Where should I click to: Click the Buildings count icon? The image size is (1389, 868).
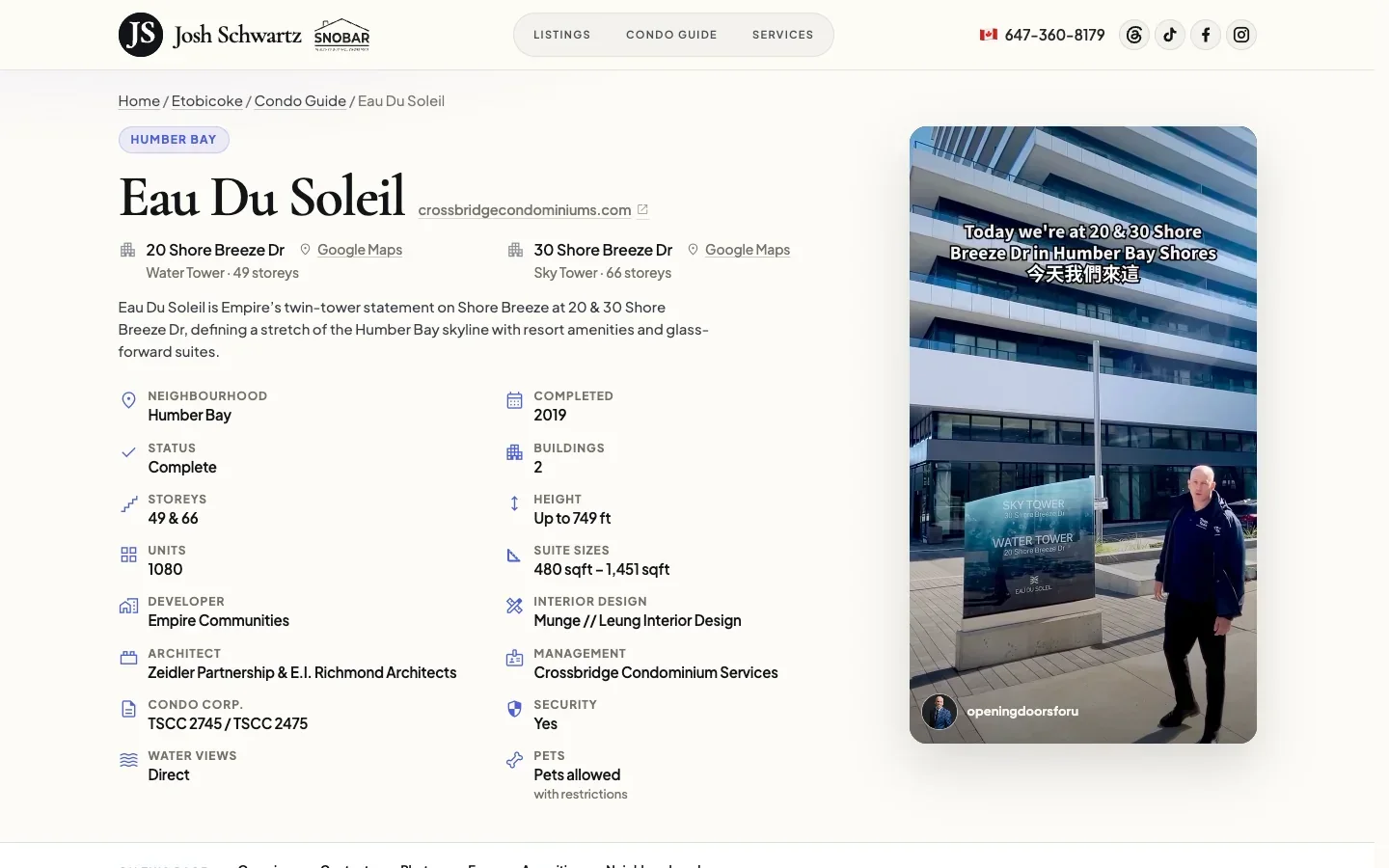click(514, 452)
